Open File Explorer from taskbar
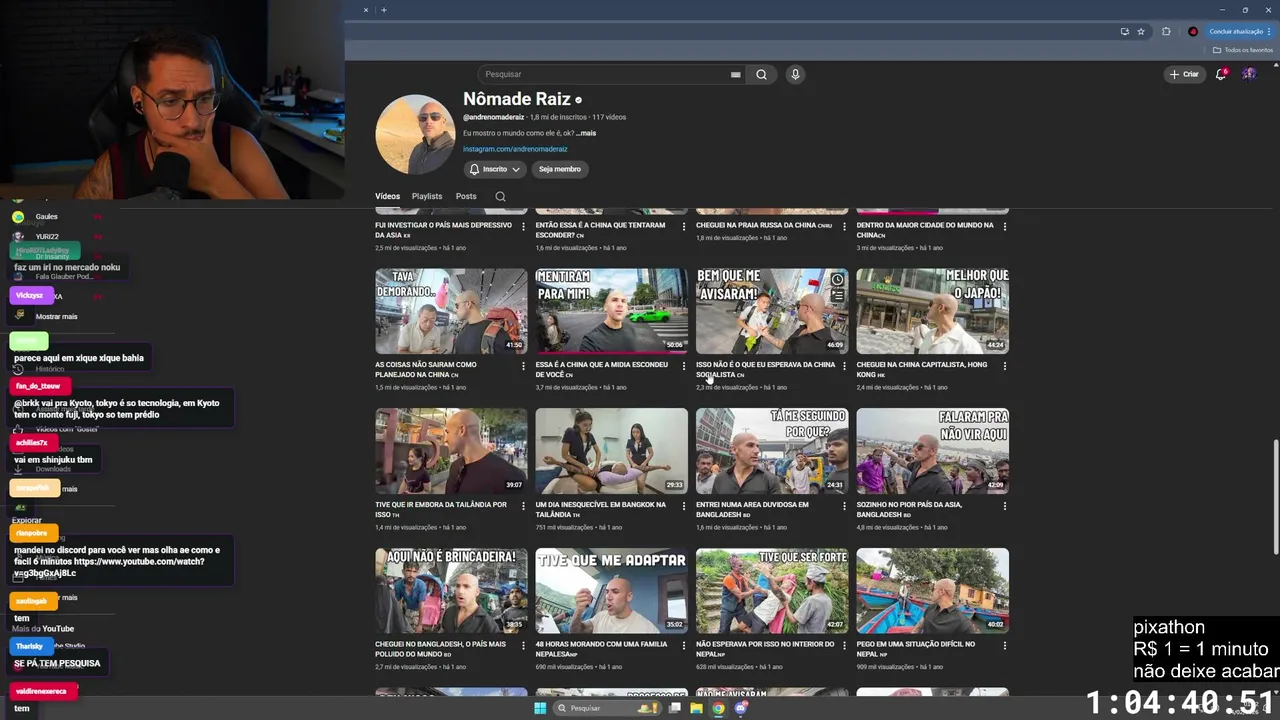 (x=696, y=708)
